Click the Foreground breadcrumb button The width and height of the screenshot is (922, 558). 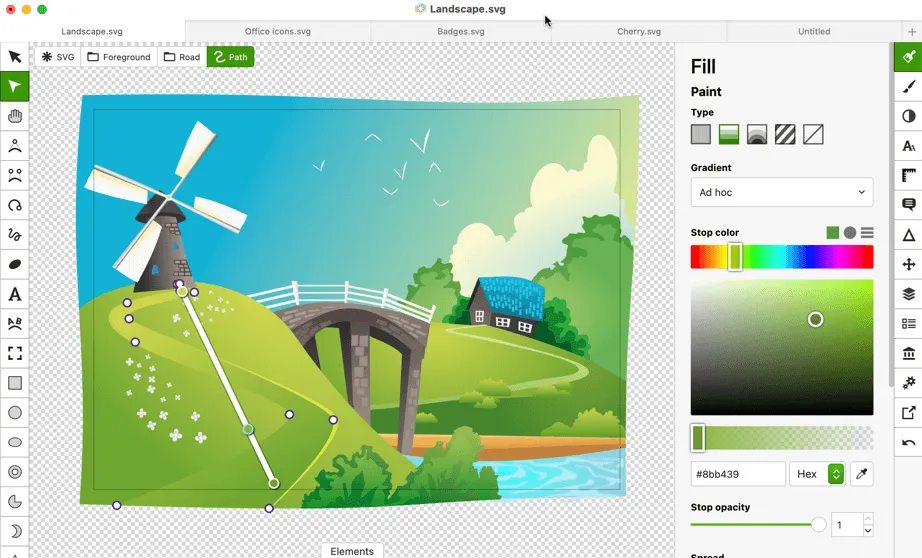(119, 57)
